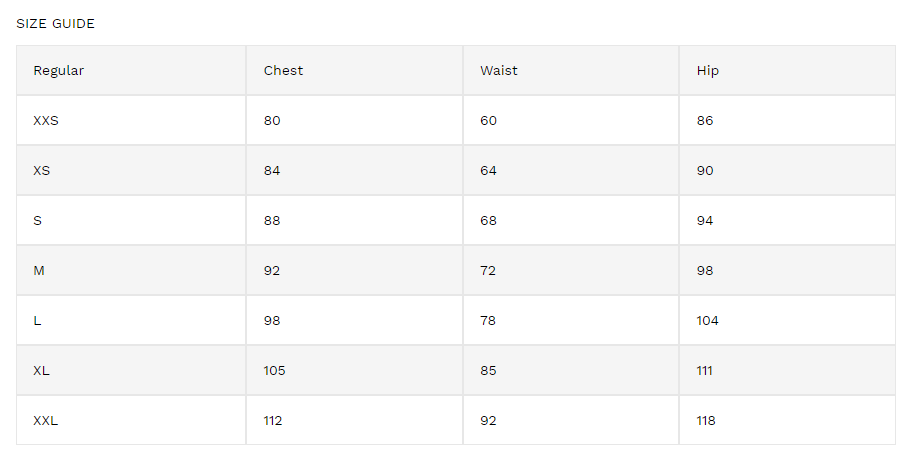
Task: Select the L size row label
Action: (37, 321)
